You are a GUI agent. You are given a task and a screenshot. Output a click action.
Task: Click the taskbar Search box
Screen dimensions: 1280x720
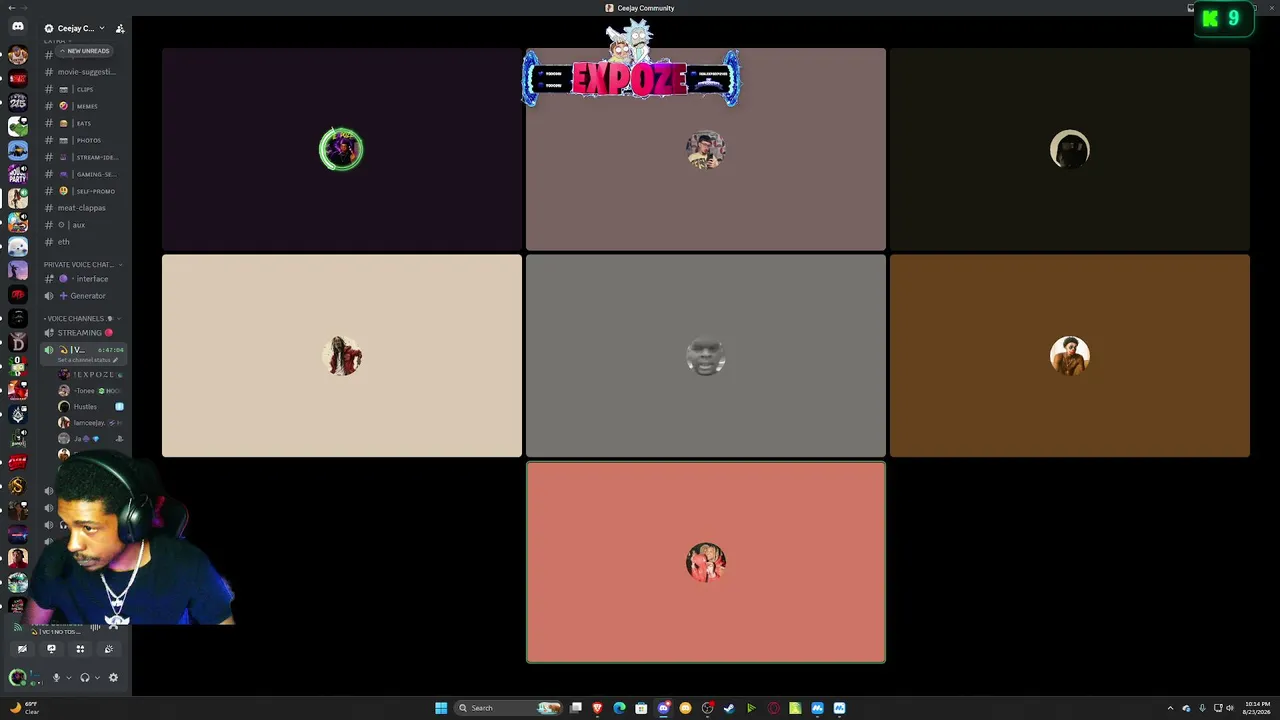(508, 708)
